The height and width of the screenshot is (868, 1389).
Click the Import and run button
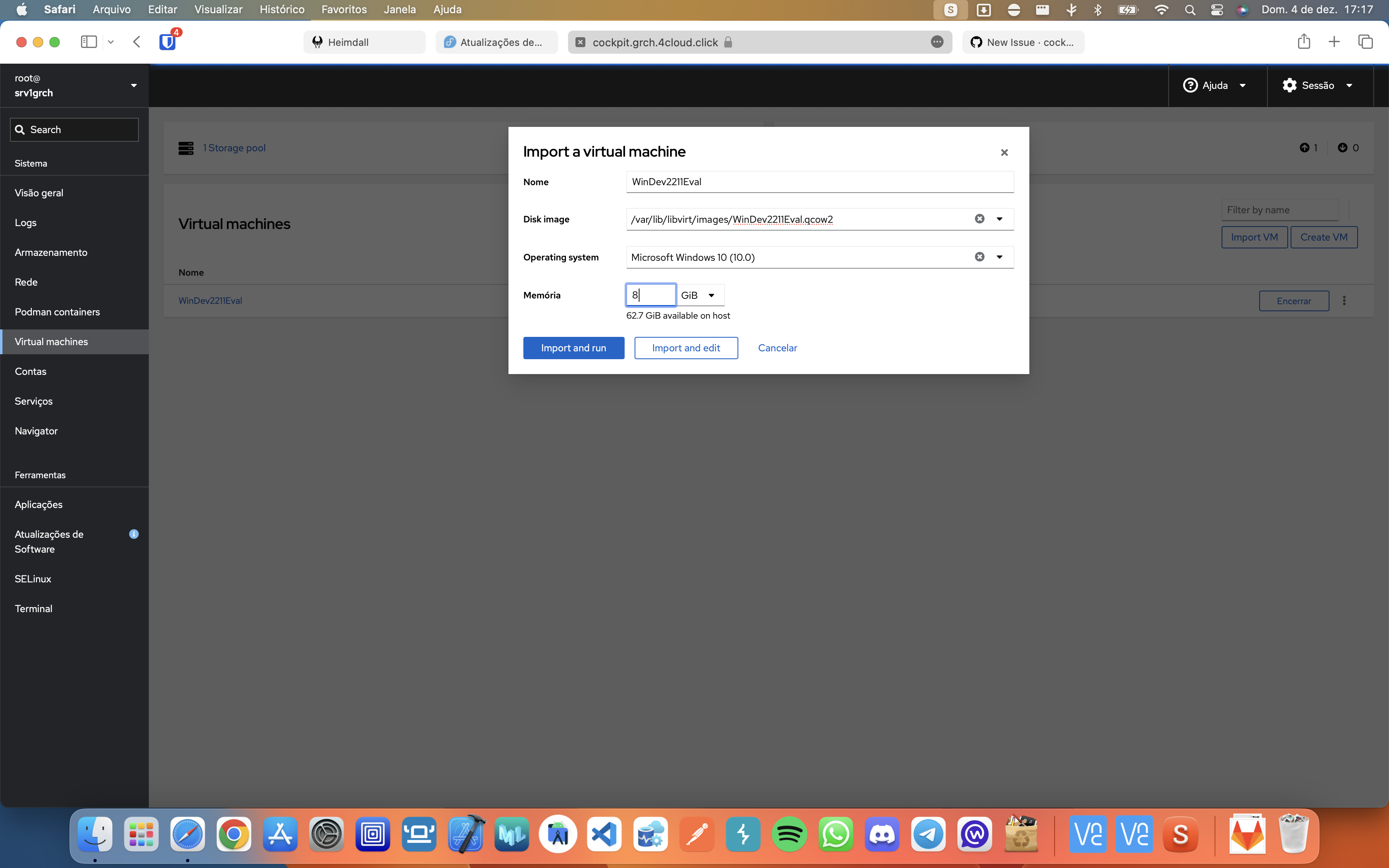[x=573, y=348]
